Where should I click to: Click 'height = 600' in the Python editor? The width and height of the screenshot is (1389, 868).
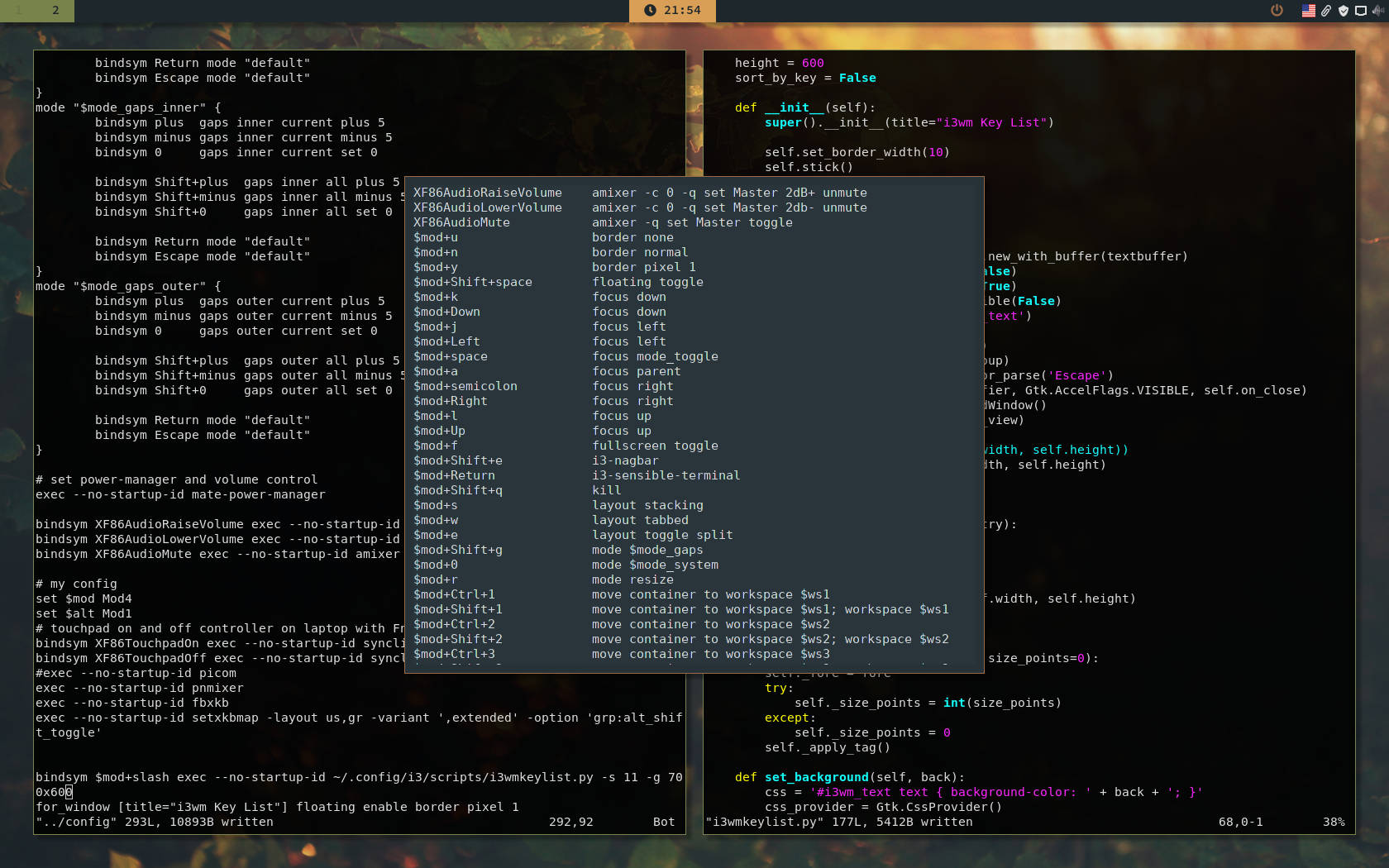[779, 63]
